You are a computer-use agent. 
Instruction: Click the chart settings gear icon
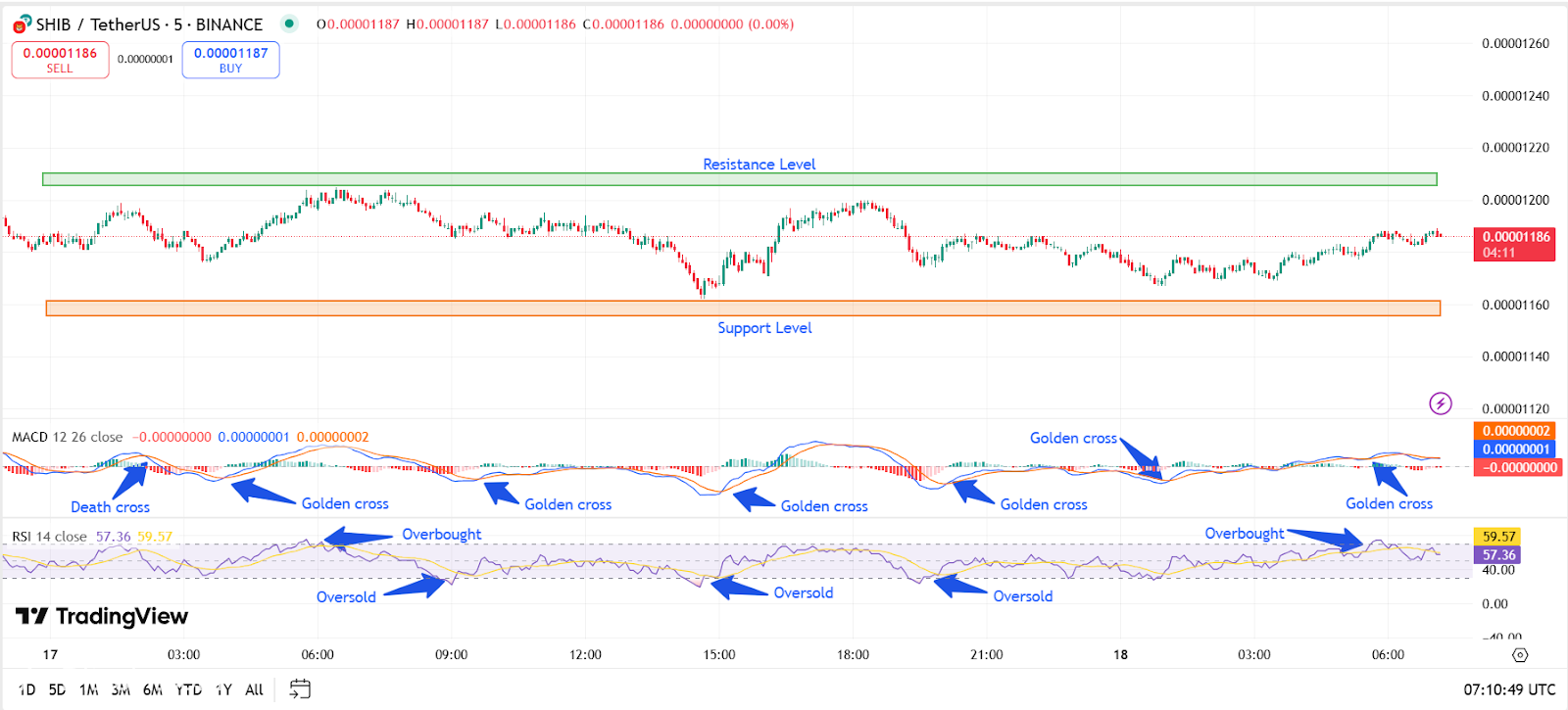pos(1519,655)
